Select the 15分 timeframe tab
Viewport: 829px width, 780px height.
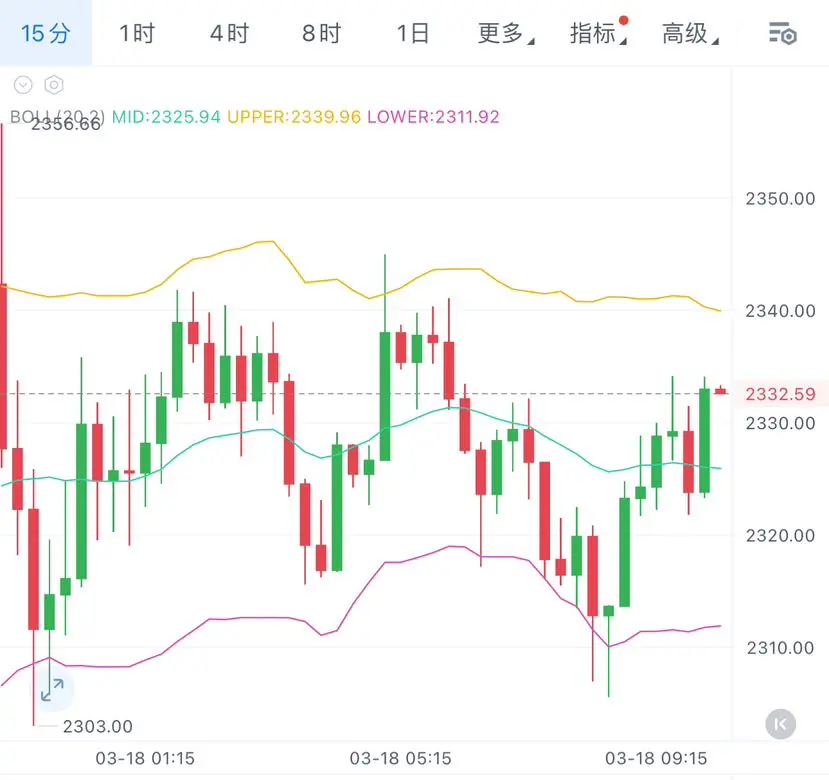46,34
